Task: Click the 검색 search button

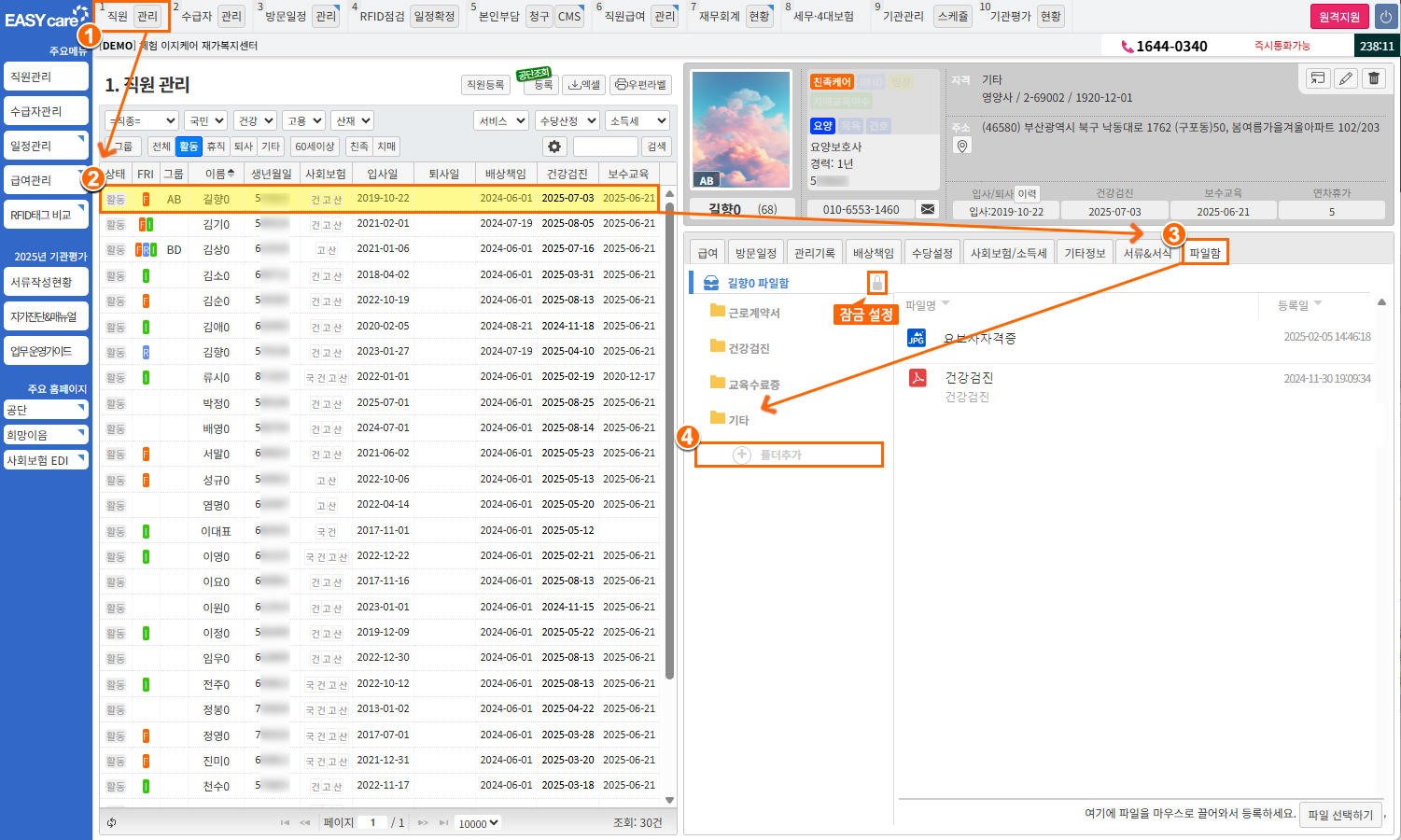Action: (x=657, y=147)
